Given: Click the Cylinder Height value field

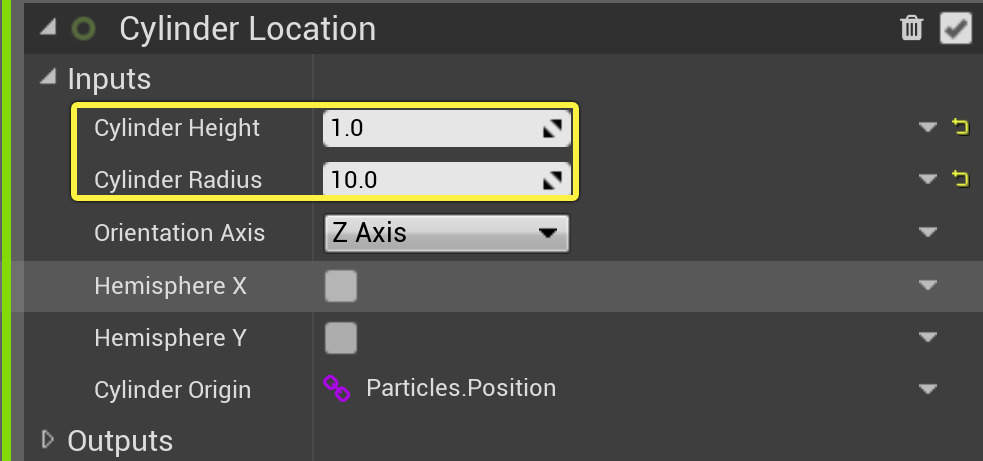Looking at the screenshot, I should (x=430, y=129).
